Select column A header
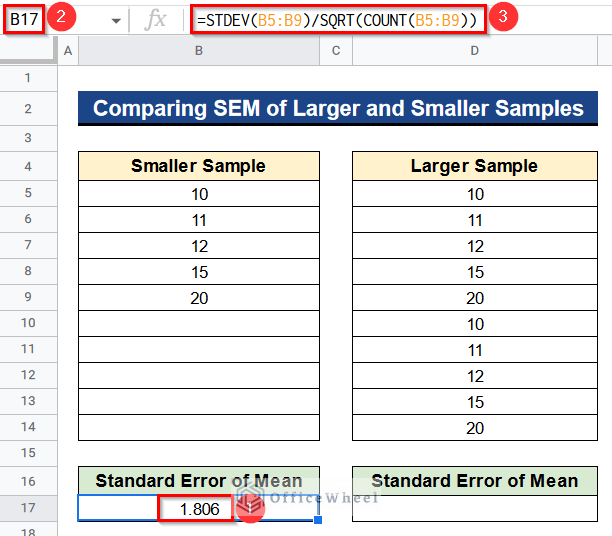Screen dimensions: 612x536 coord(68,51)
